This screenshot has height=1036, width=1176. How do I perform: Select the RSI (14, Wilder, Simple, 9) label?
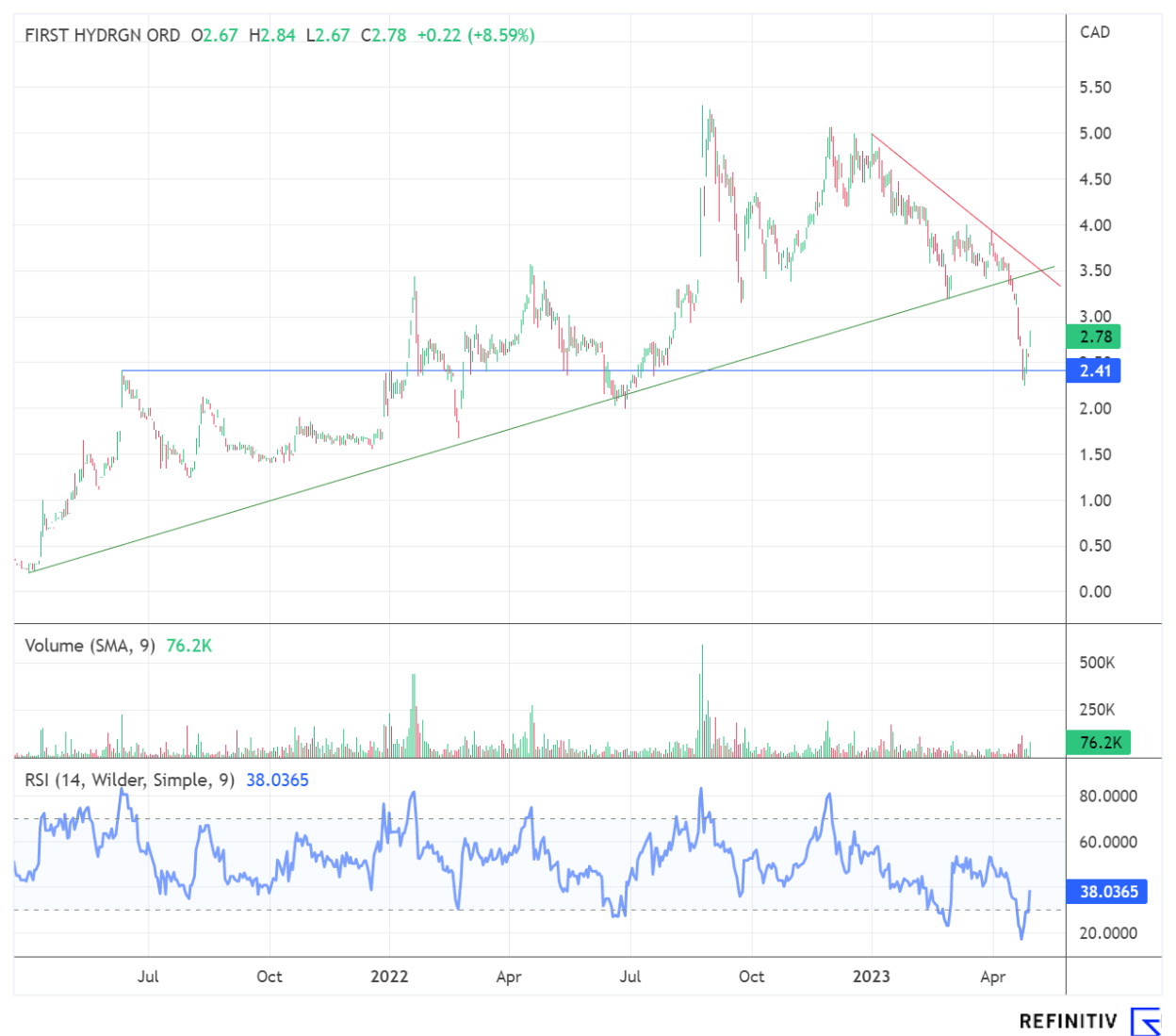[x=129, y=781]
